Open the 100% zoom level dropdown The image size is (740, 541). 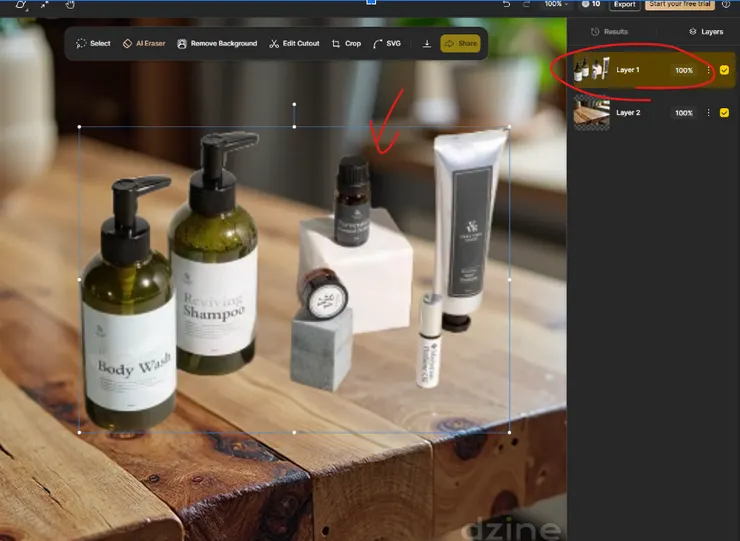(x=556, y=4)
